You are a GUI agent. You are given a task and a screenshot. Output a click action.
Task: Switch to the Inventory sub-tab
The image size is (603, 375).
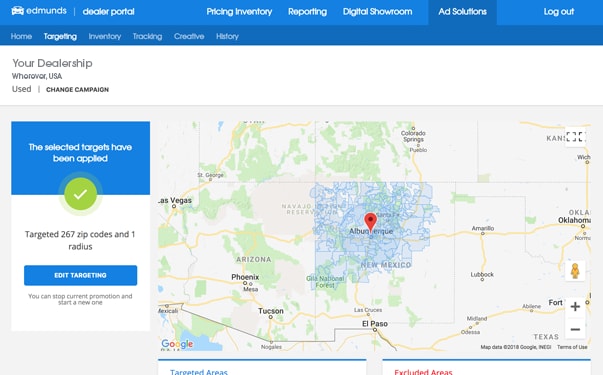coord(105,36)
